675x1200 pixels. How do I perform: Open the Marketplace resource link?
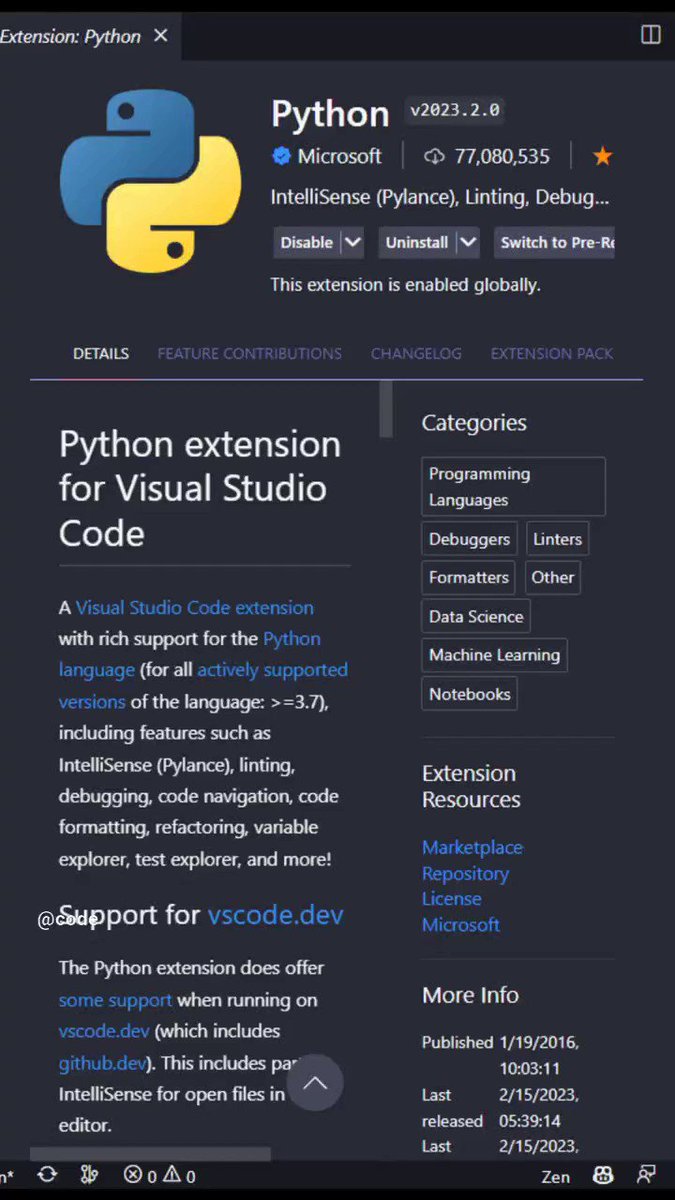click(472, 847)
